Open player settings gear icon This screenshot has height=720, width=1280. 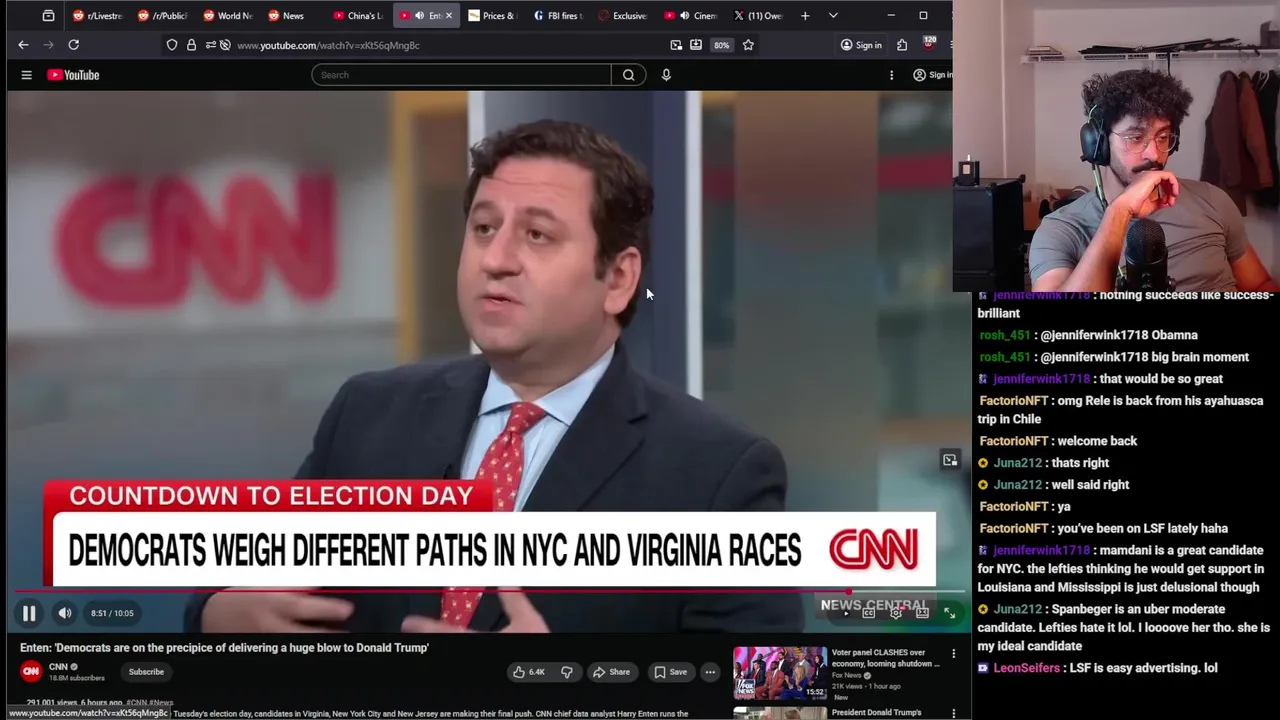(x=896, y=613)
